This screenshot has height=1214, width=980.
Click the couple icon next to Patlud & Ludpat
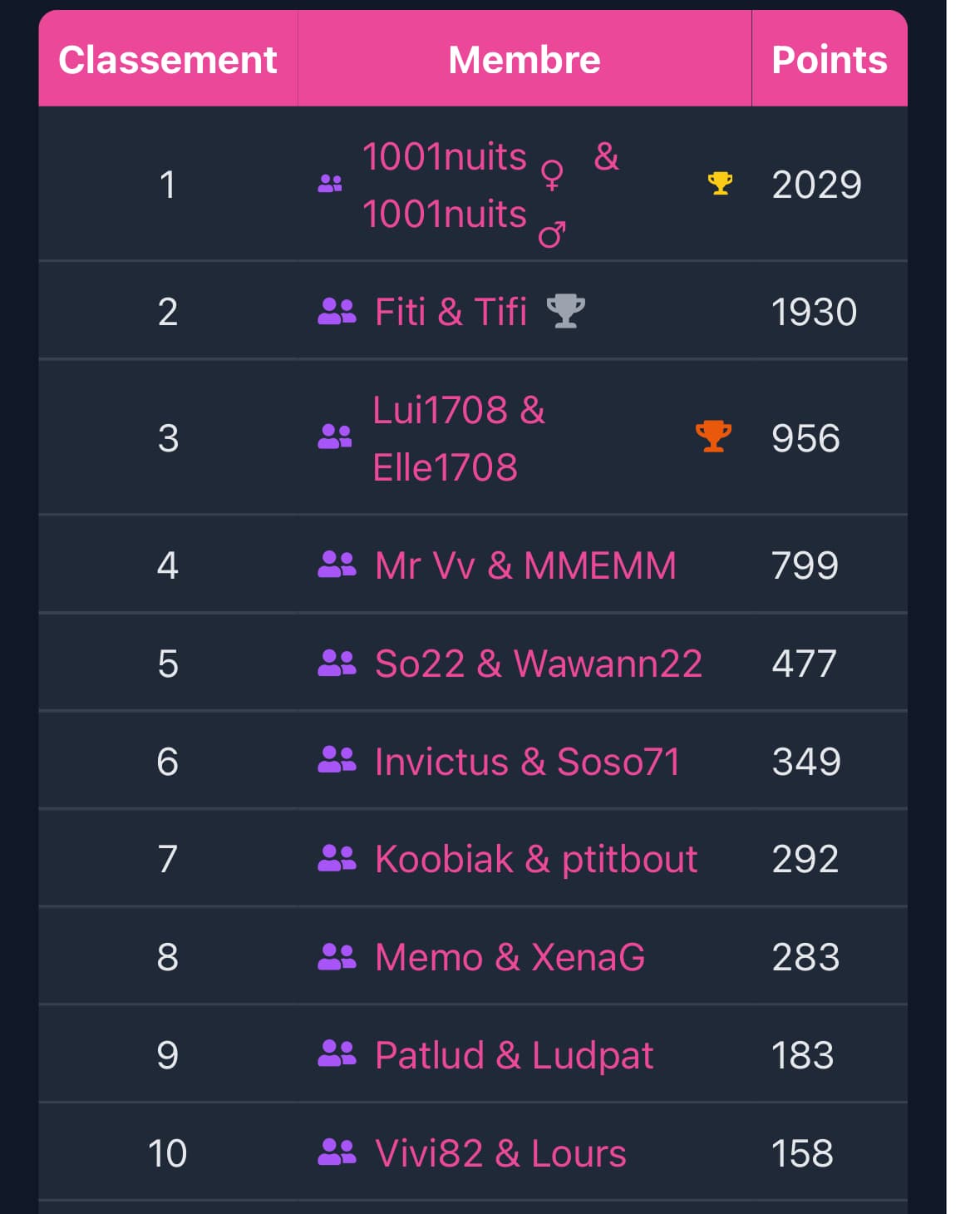337,1054
